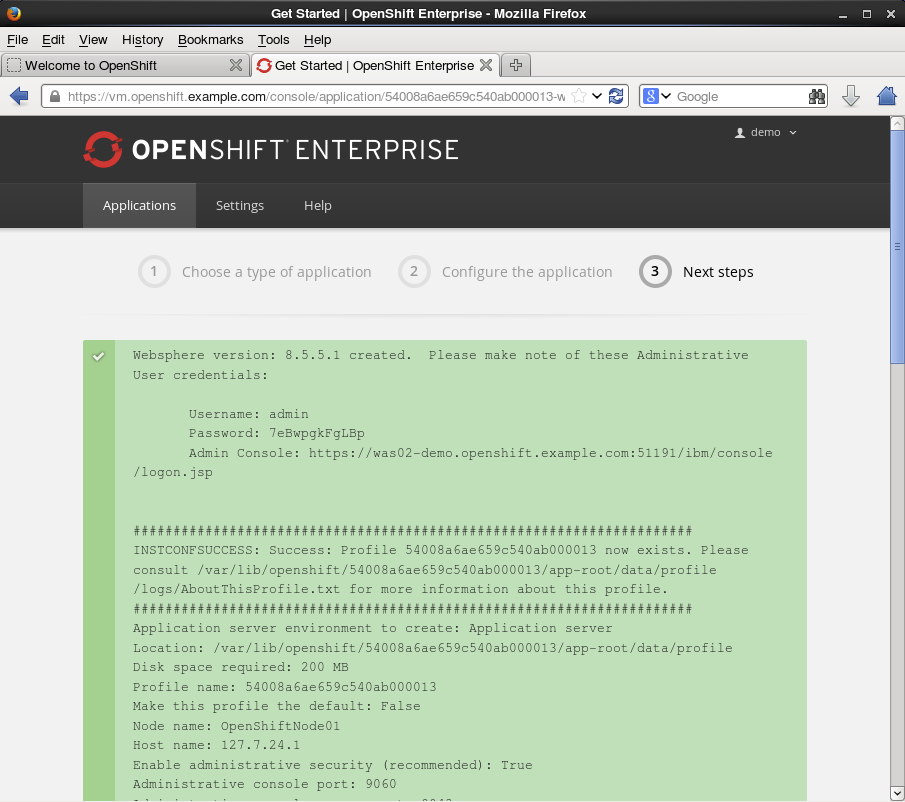Switch to the Welcome to OpenShift tab
The width and height of the screenshot is (905, 802).
125,65
